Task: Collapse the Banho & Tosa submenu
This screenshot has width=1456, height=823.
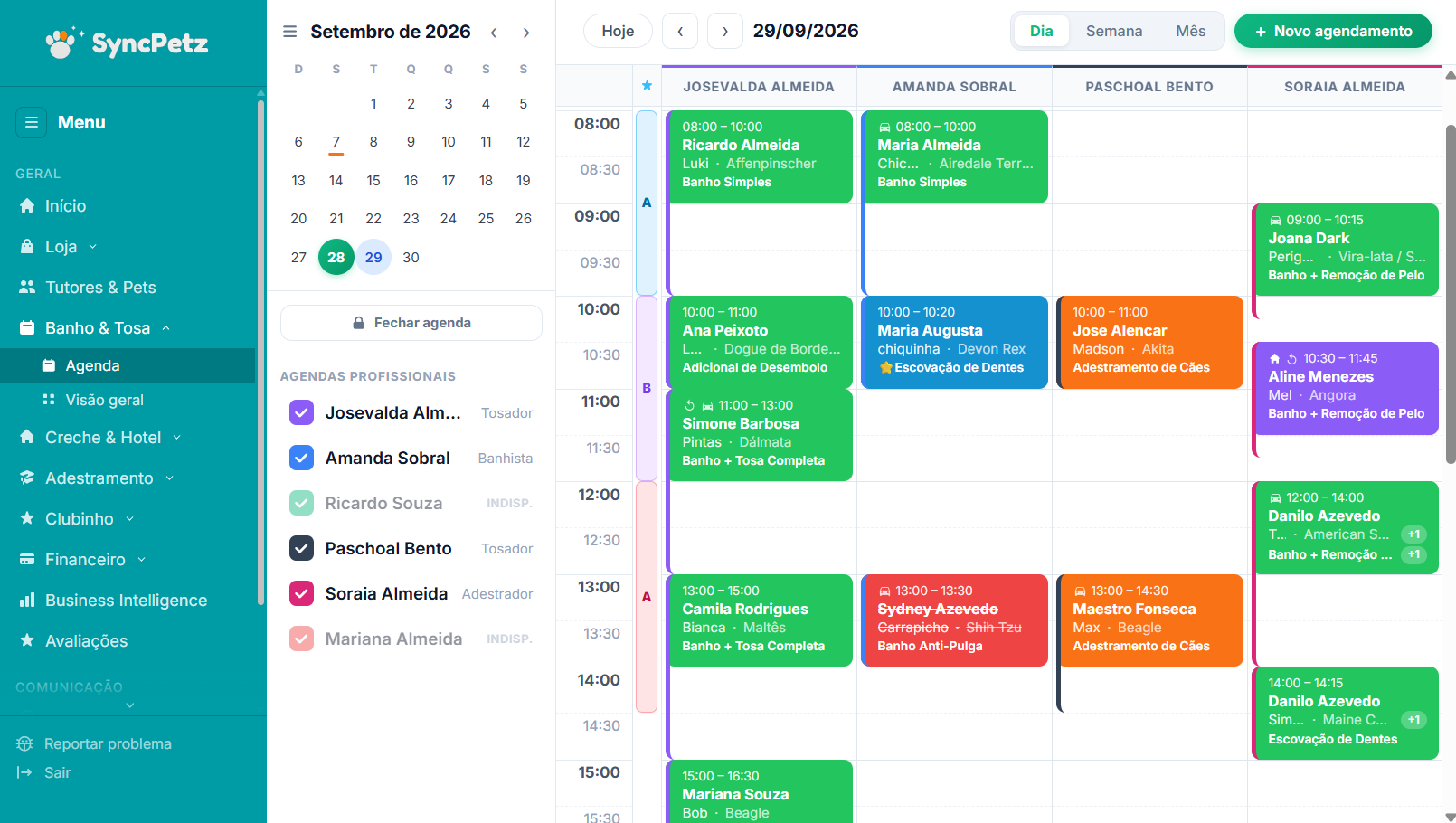Action: 165,328
